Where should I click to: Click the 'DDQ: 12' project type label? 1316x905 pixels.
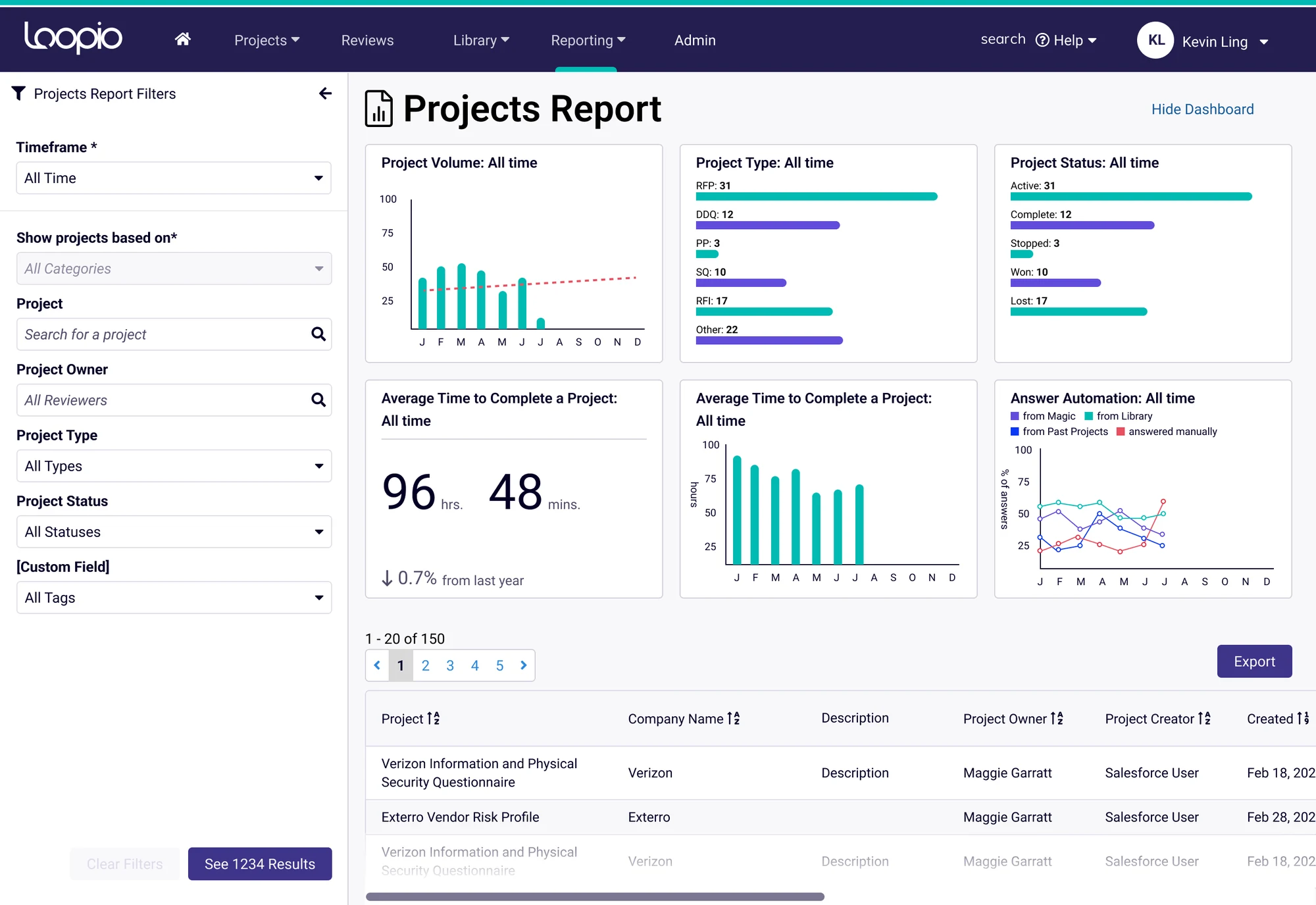(715, 215)
